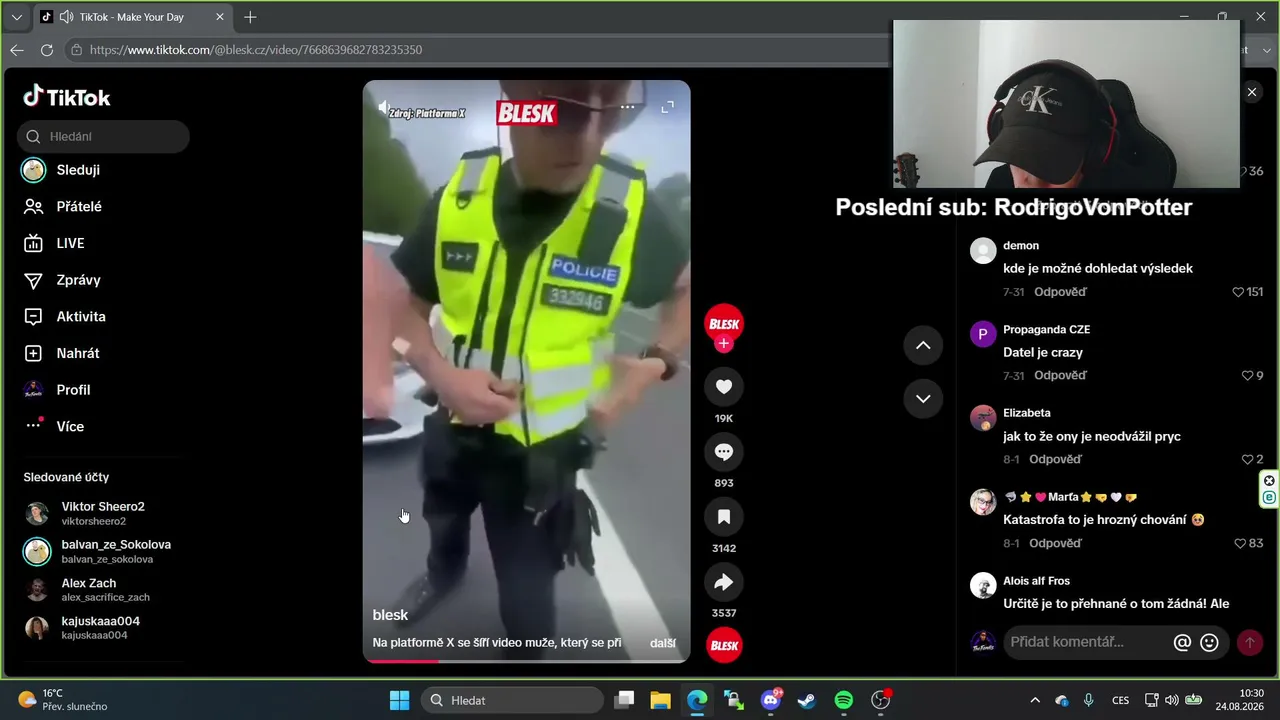Open the Windows taskbar Hledat search
Screen dimensions: 1280x720
(x=512, y=700)
